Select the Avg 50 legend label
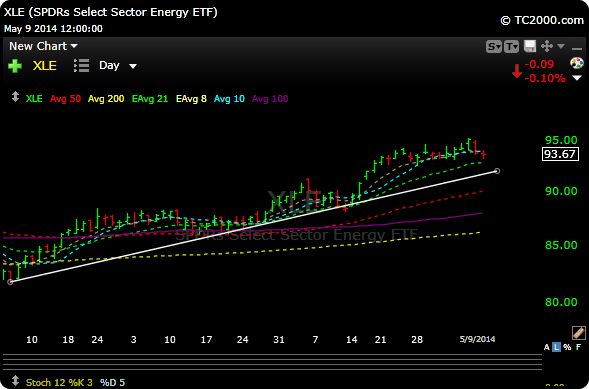The height and width of the screenshot is (389, 589). tap(65, 99)
